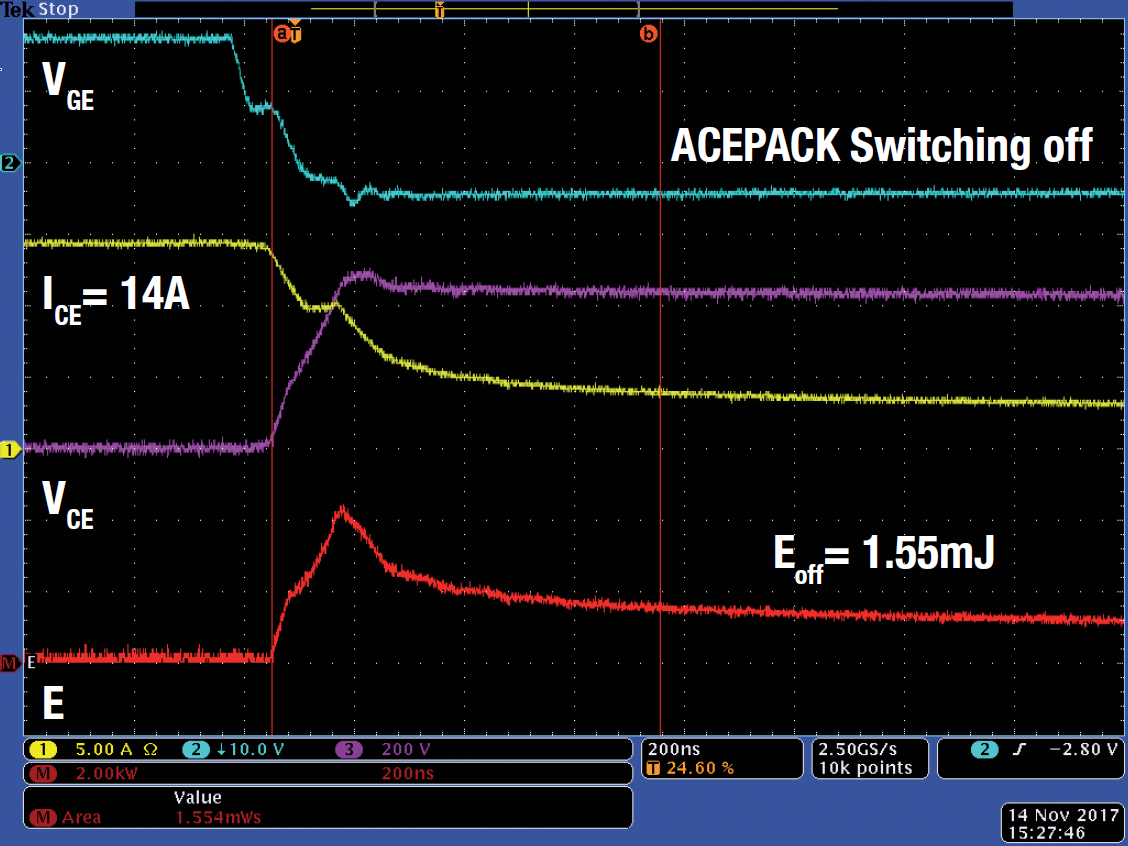1128x846 pixels.
Task: Select the orange cursor a marker
Action: click(x=281, y=33)
